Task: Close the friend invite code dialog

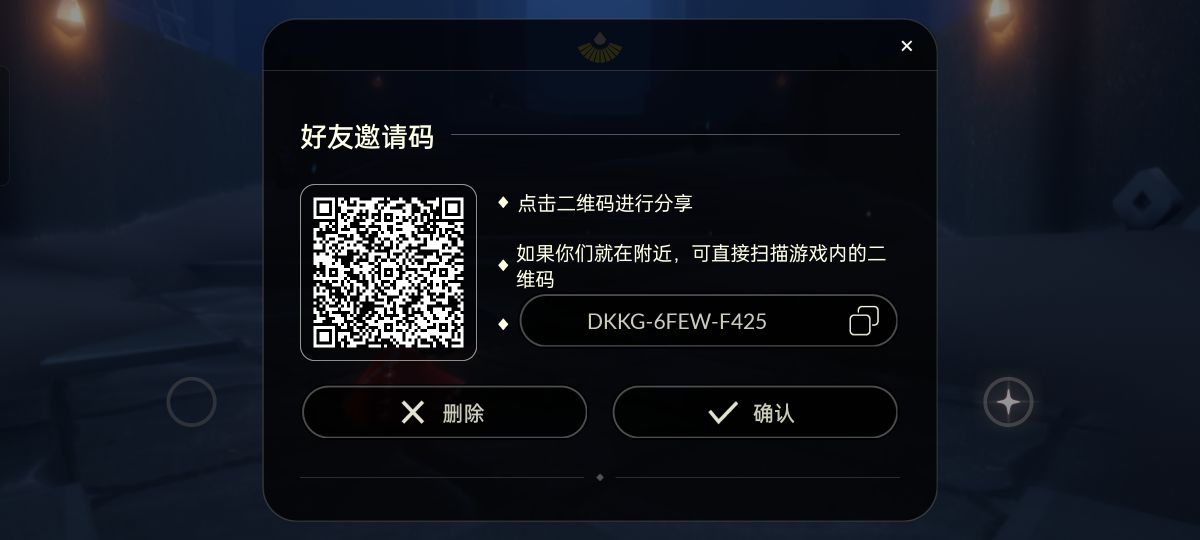Action: (x=906, y=46)
